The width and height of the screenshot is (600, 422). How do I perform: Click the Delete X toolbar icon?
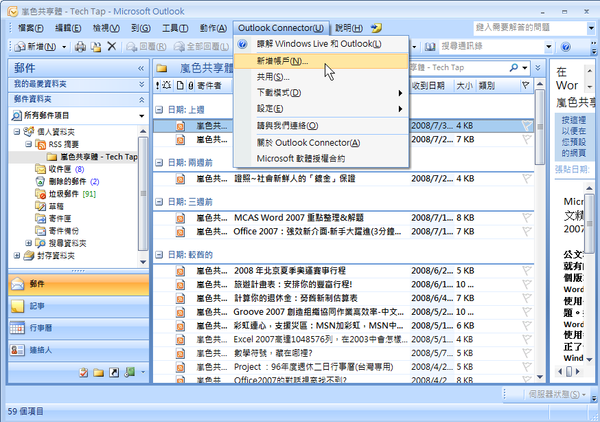pyautogui.click(x=112, y=47)
